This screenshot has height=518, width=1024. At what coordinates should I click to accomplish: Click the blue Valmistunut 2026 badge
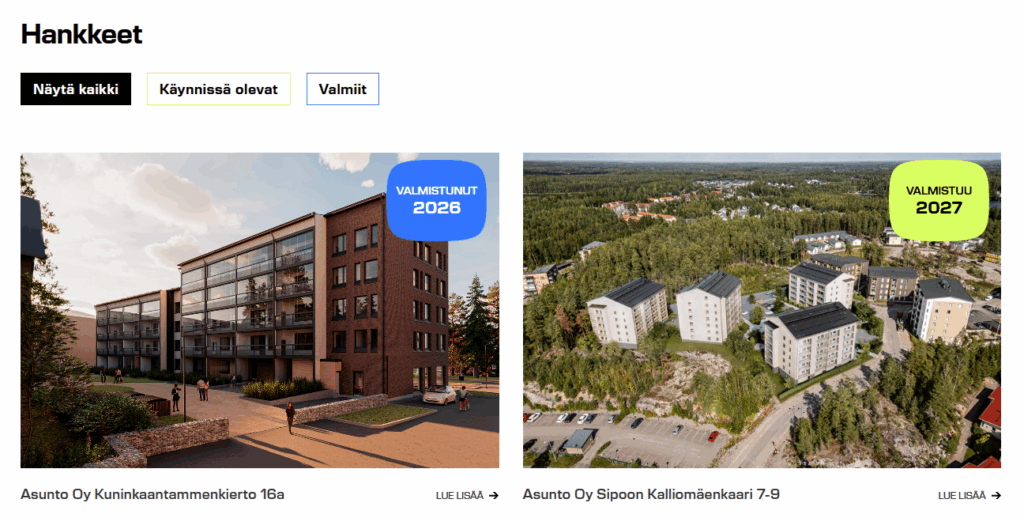click(x=436, y=200)
